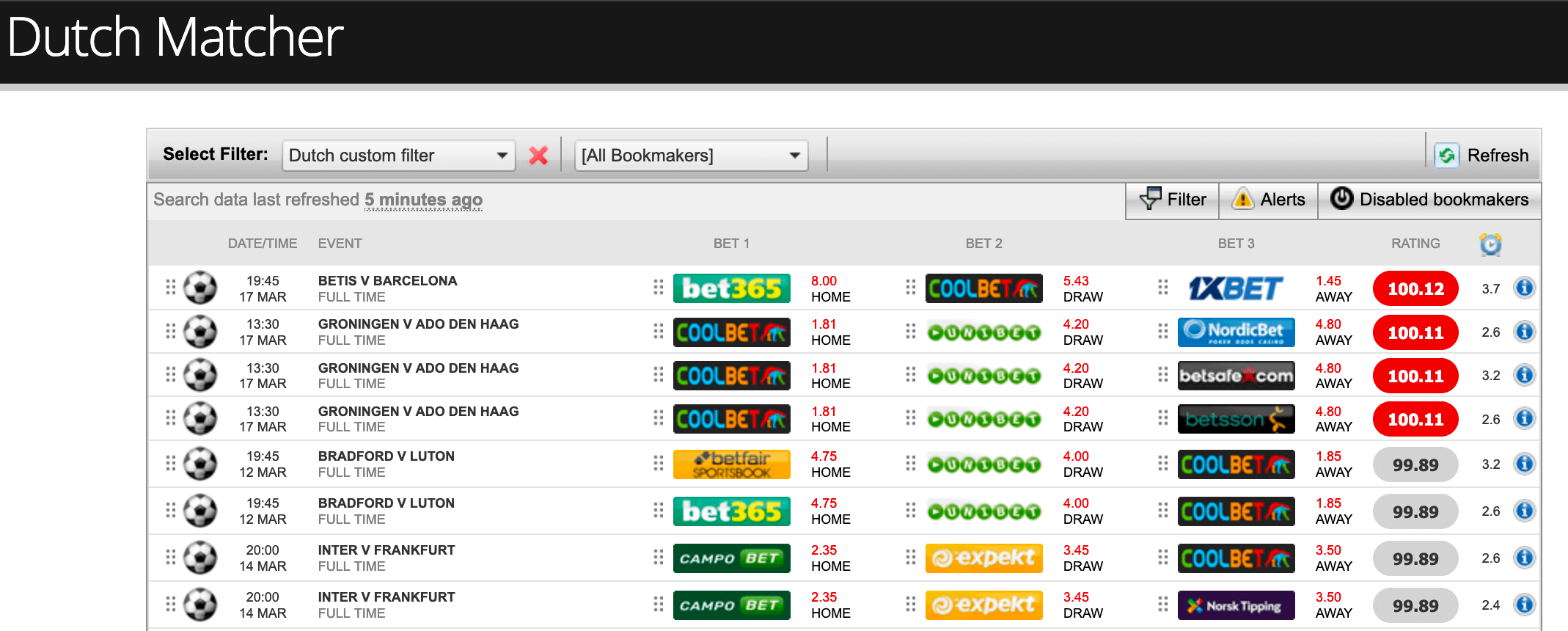1568x631 pixels.
Task: Click the 99.89 rating for Inter v Frankfurt Norsk Tipping row
Action: (1415, 605)
